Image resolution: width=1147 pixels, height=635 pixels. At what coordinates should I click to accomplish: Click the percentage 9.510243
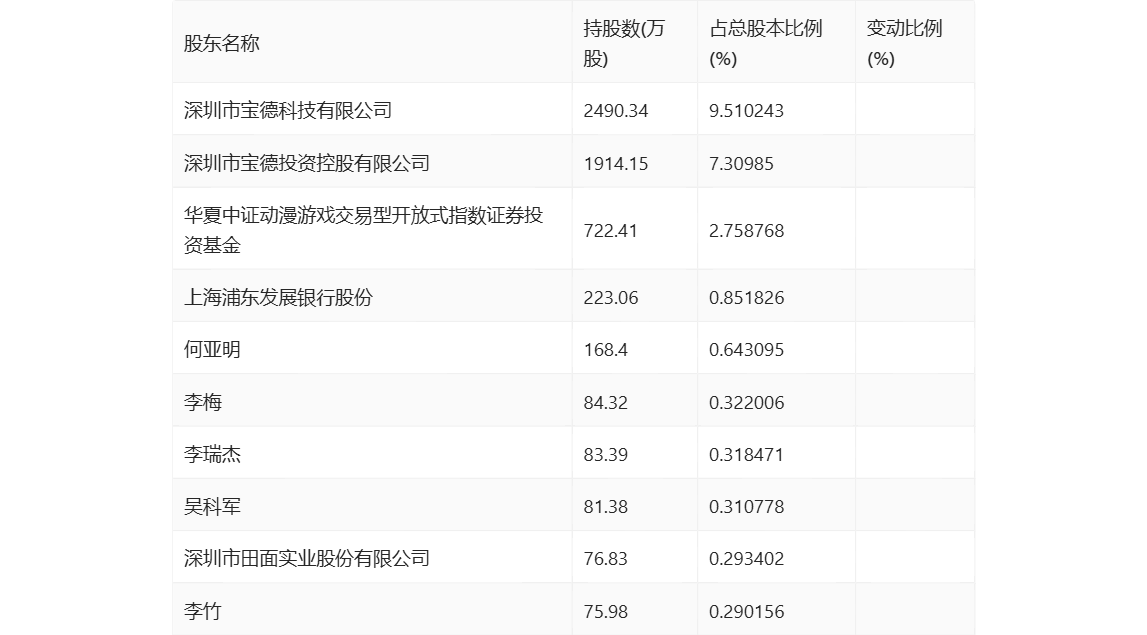coord(746,110)
